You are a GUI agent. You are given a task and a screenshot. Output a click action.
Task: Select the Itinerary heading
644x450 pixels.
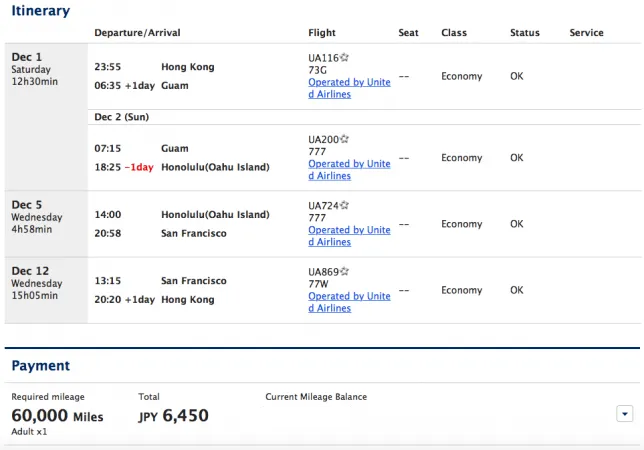pyautogui.click(x=41, y=11)
